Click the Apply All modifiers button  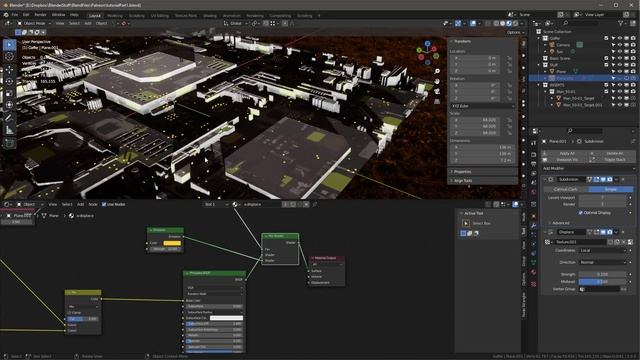click(565, 153)
